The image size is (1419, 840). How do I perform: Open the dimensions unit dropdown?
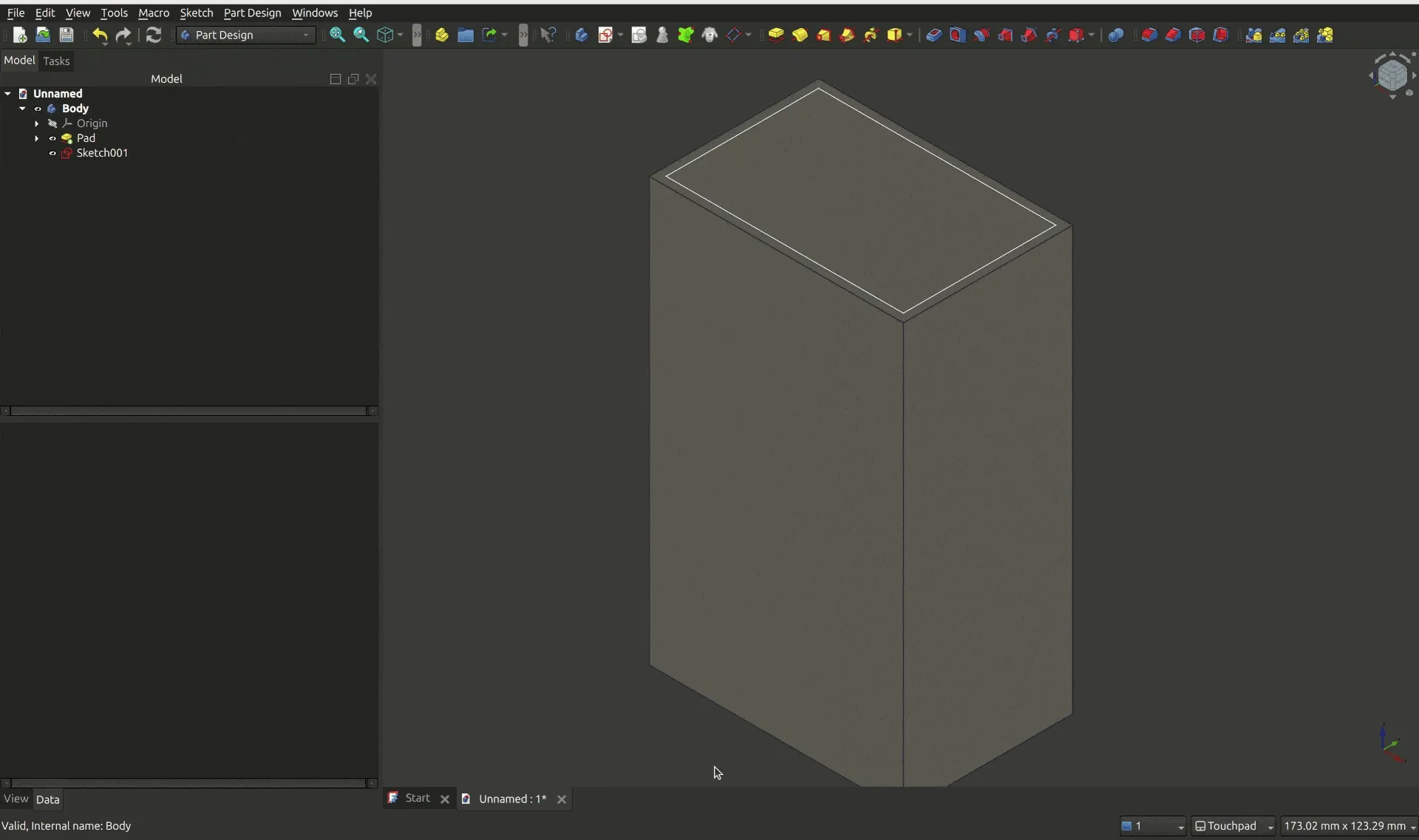tap(1349, 826)
